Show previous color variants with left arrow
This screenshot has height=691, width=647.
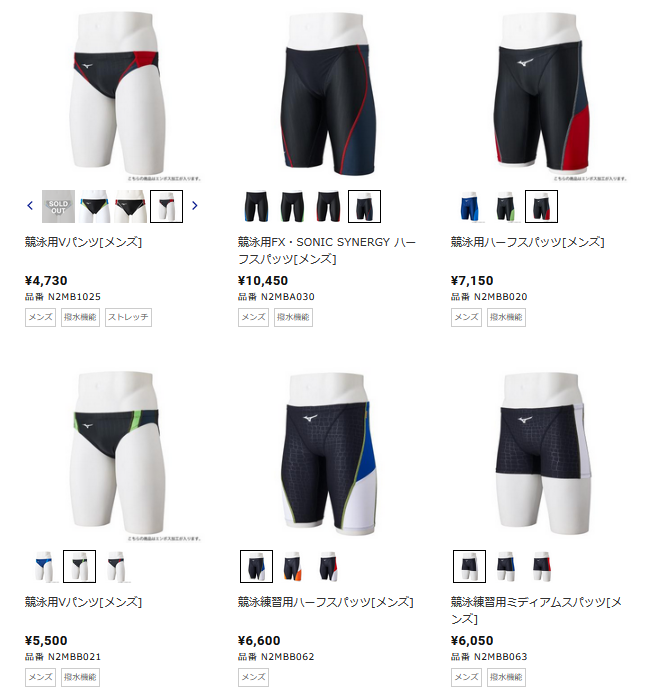30,206
